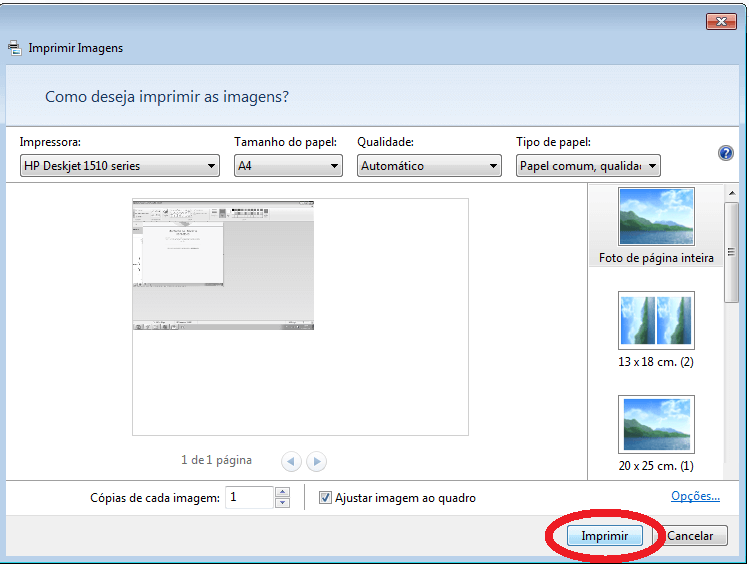Open the Impressora dropdown
This screenshot has height=570, width=749.
point(119,166)
